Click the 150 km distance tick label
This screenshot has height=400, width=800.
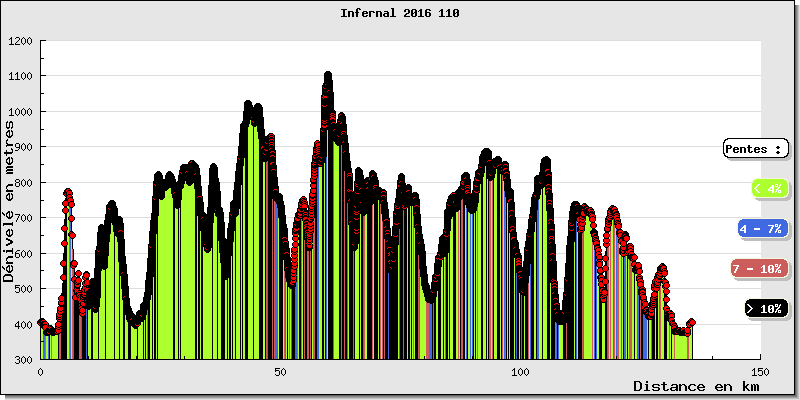pyautogui.click(x=760, y=371)
